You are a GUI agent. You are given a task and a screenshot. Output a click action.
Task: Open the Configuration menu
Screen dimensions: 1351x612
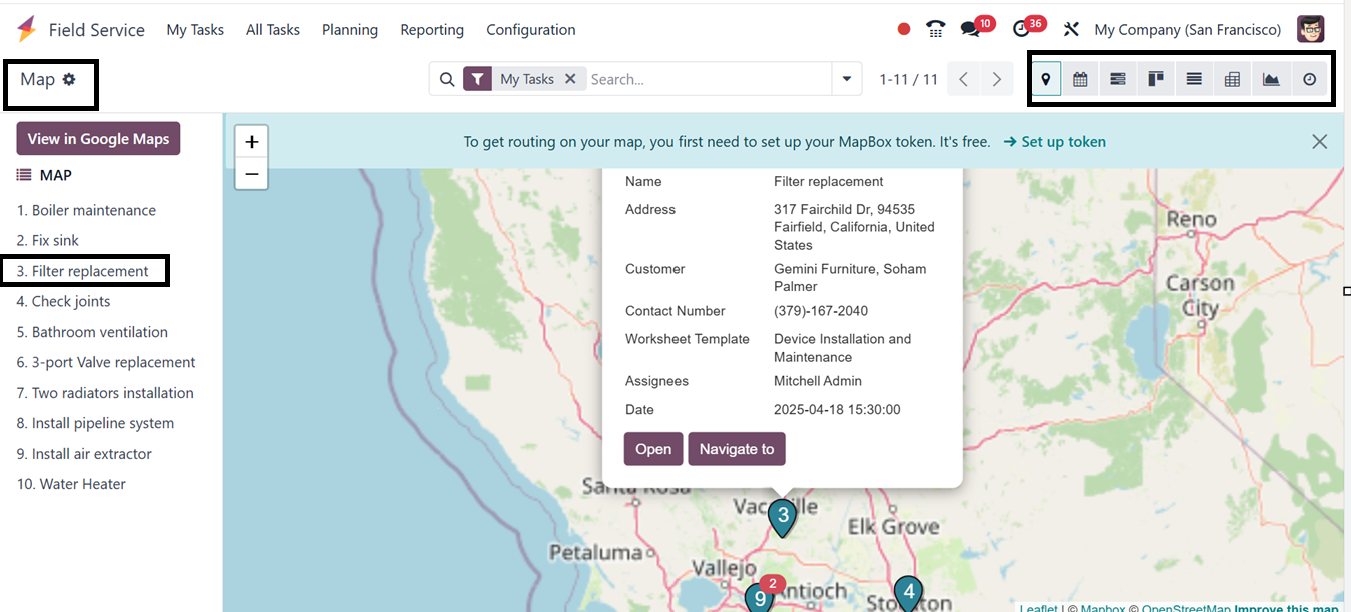(x=530, y=30)
